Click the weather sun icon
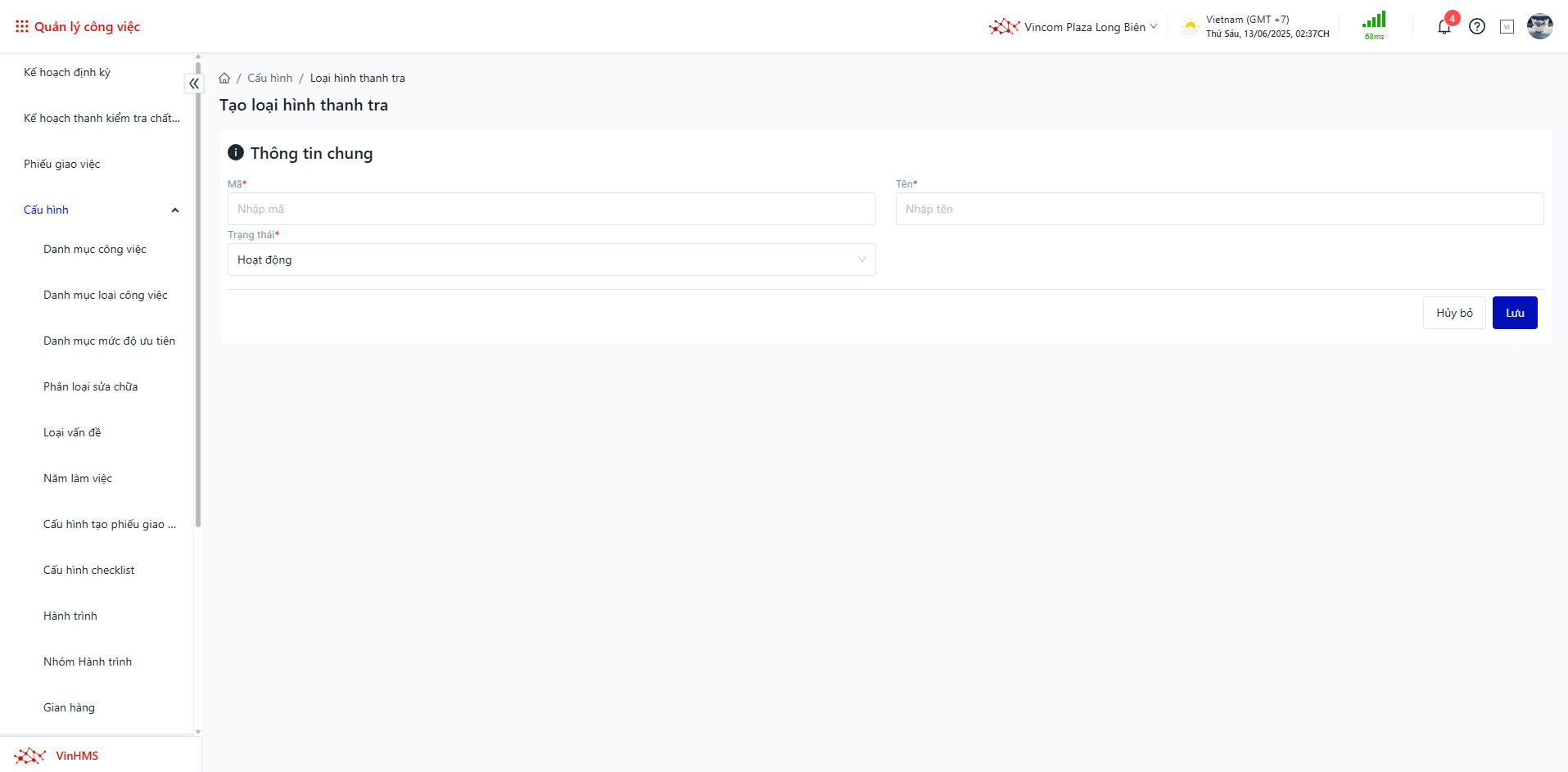Viewport: 1568px width, 772px height. click(x=1190, y=26)
